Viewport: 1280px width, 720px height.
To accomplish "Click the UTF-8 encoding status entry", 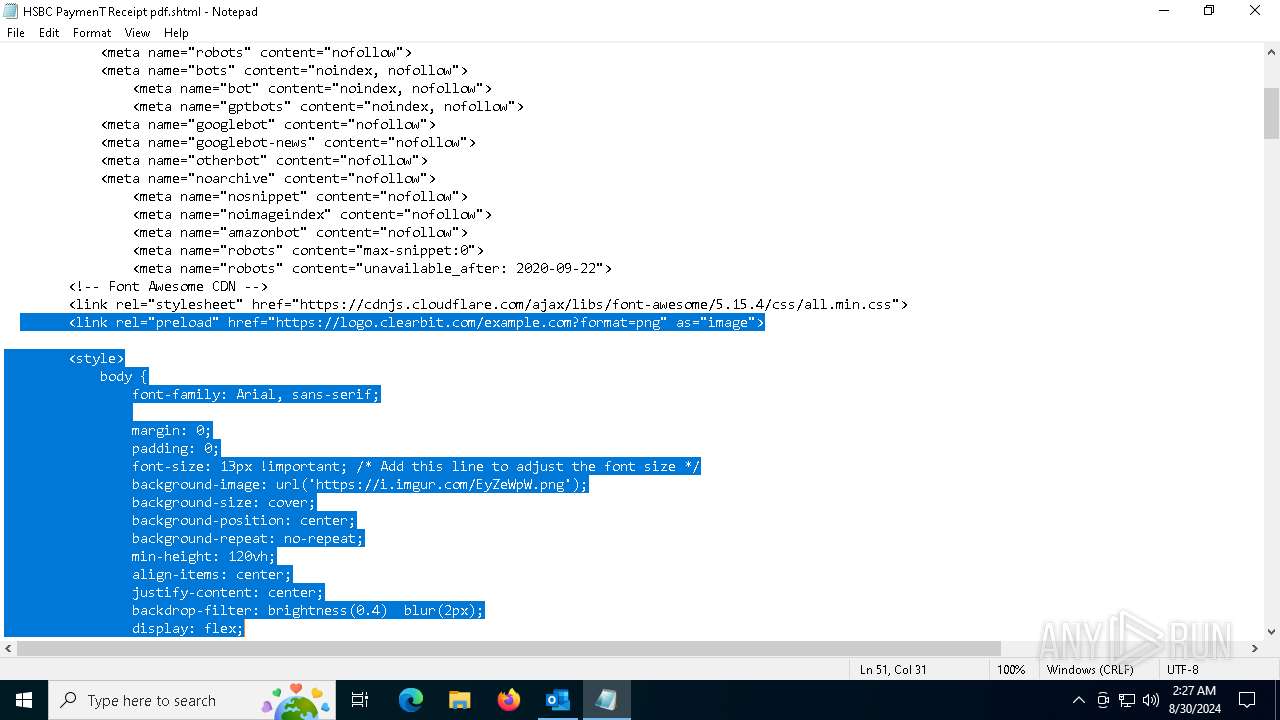I will click(x=1182, y=670).
